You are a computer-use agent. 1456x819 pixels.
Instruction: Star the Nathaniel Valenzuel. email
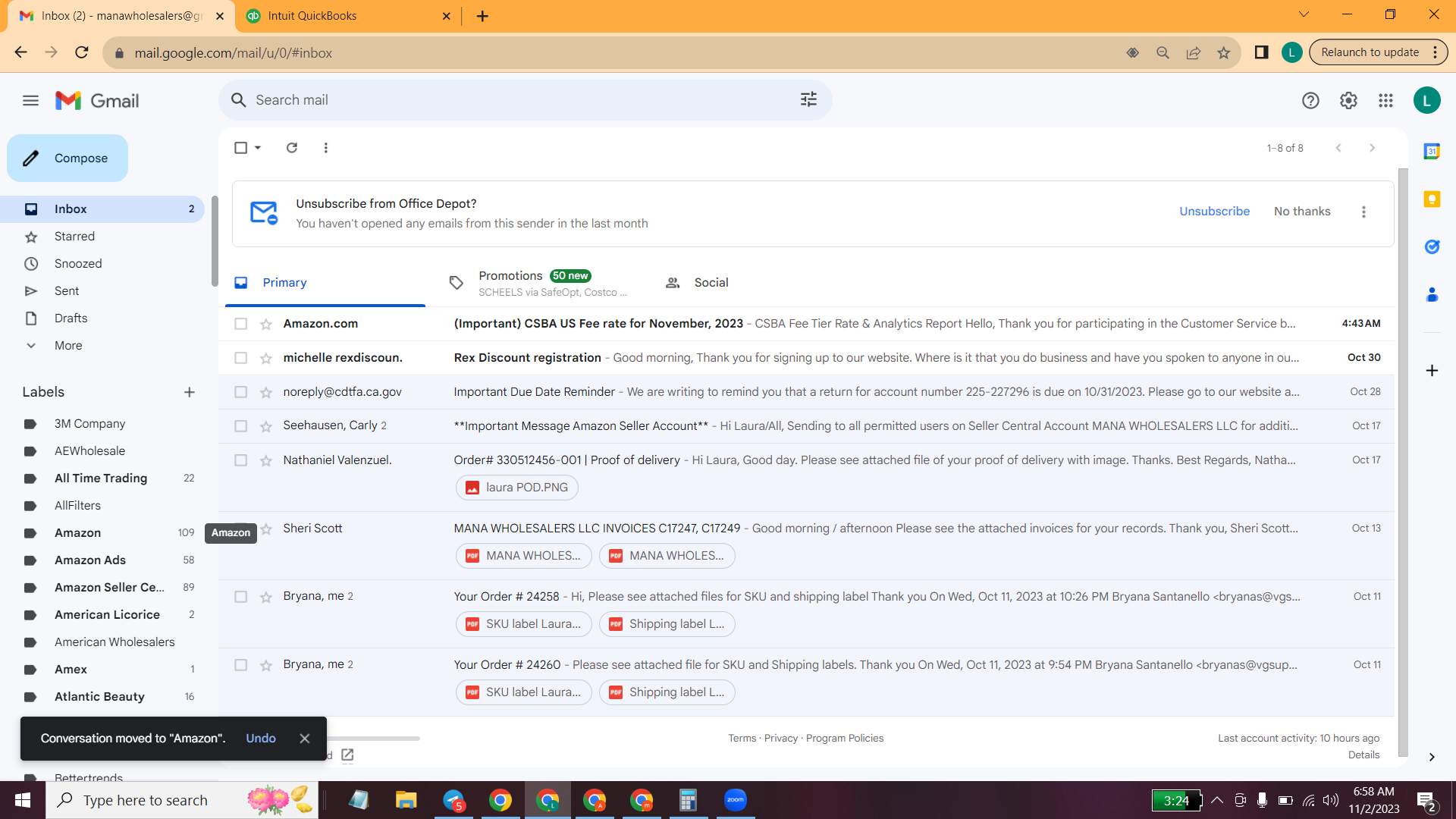[266, 460]
